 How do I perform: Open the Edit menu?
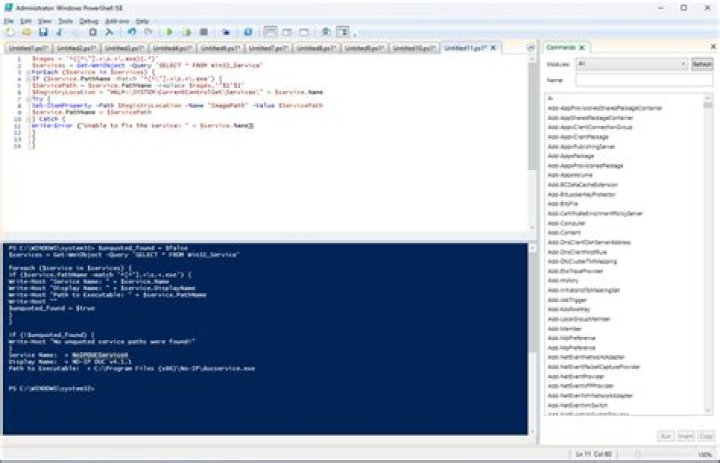point(26,21)
